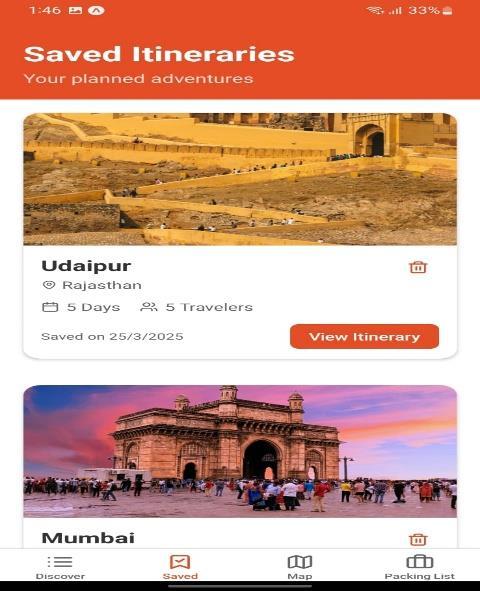
Task: Tap the suitcase Packing List icon
Action: click(419, 562)
